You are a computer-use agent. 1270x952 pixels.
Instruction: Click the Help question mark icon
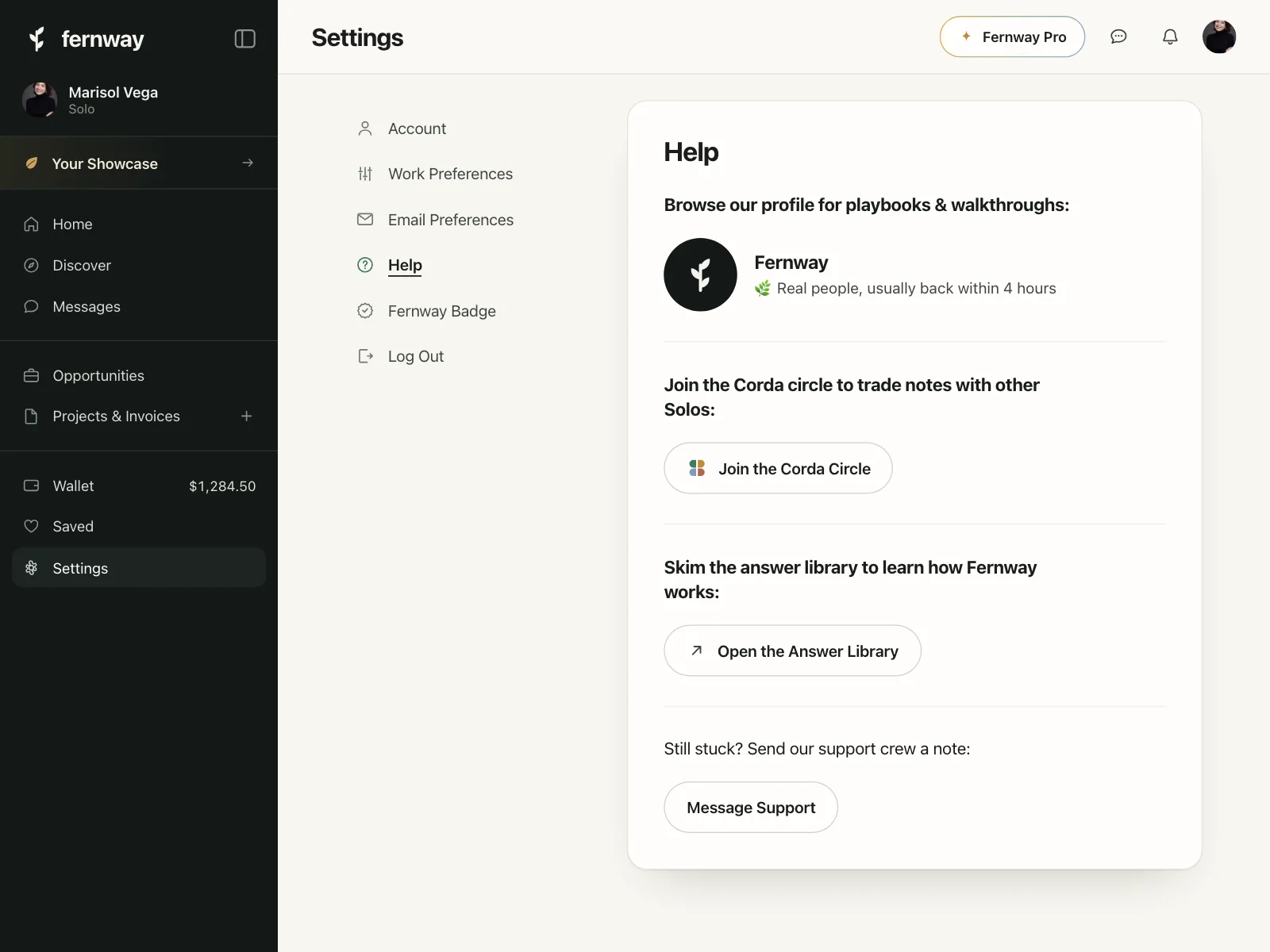[x=365, y=265]
